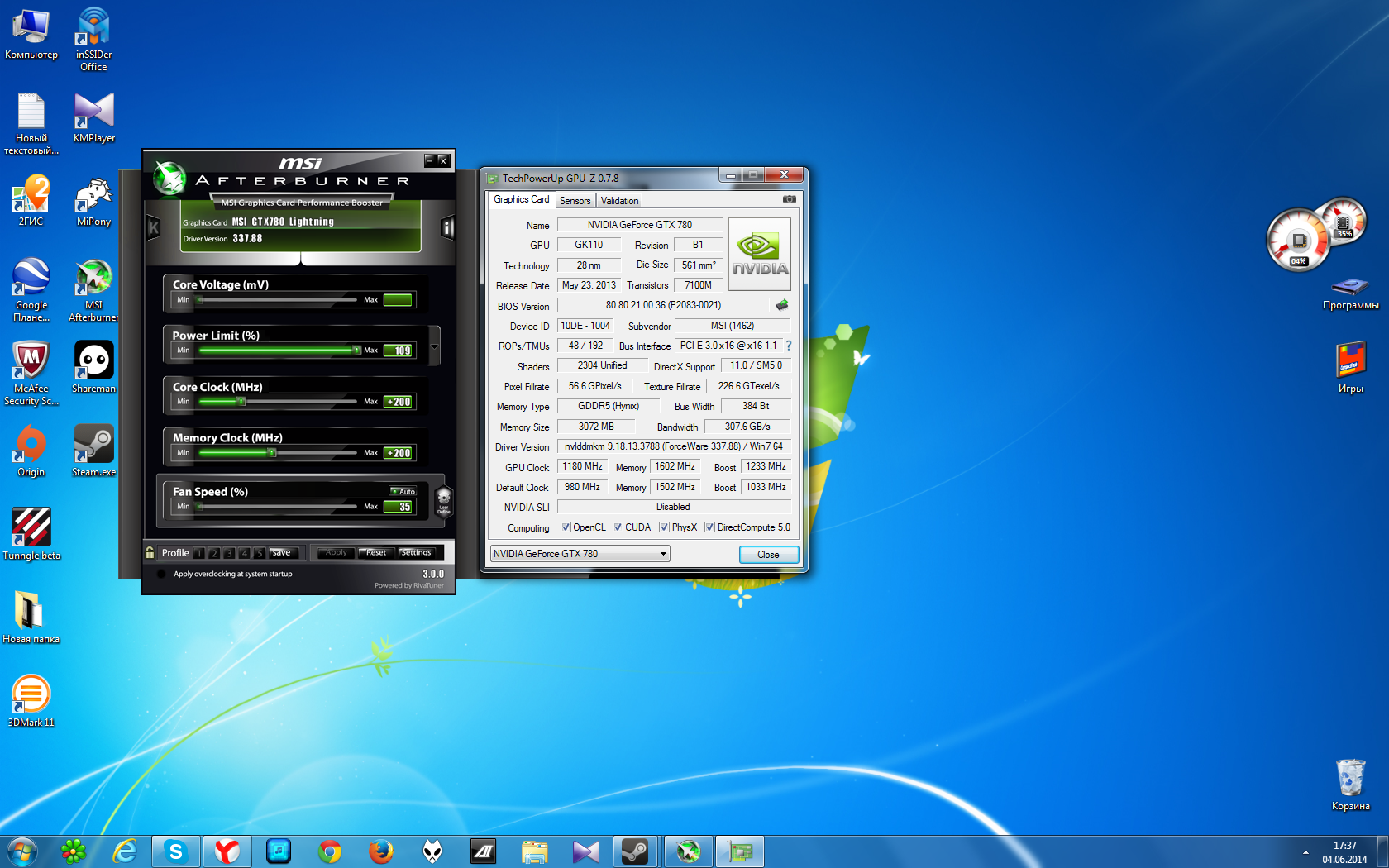Switch to the Validation tab
This screenshot has height=868, width=1389.
[619, 201]
